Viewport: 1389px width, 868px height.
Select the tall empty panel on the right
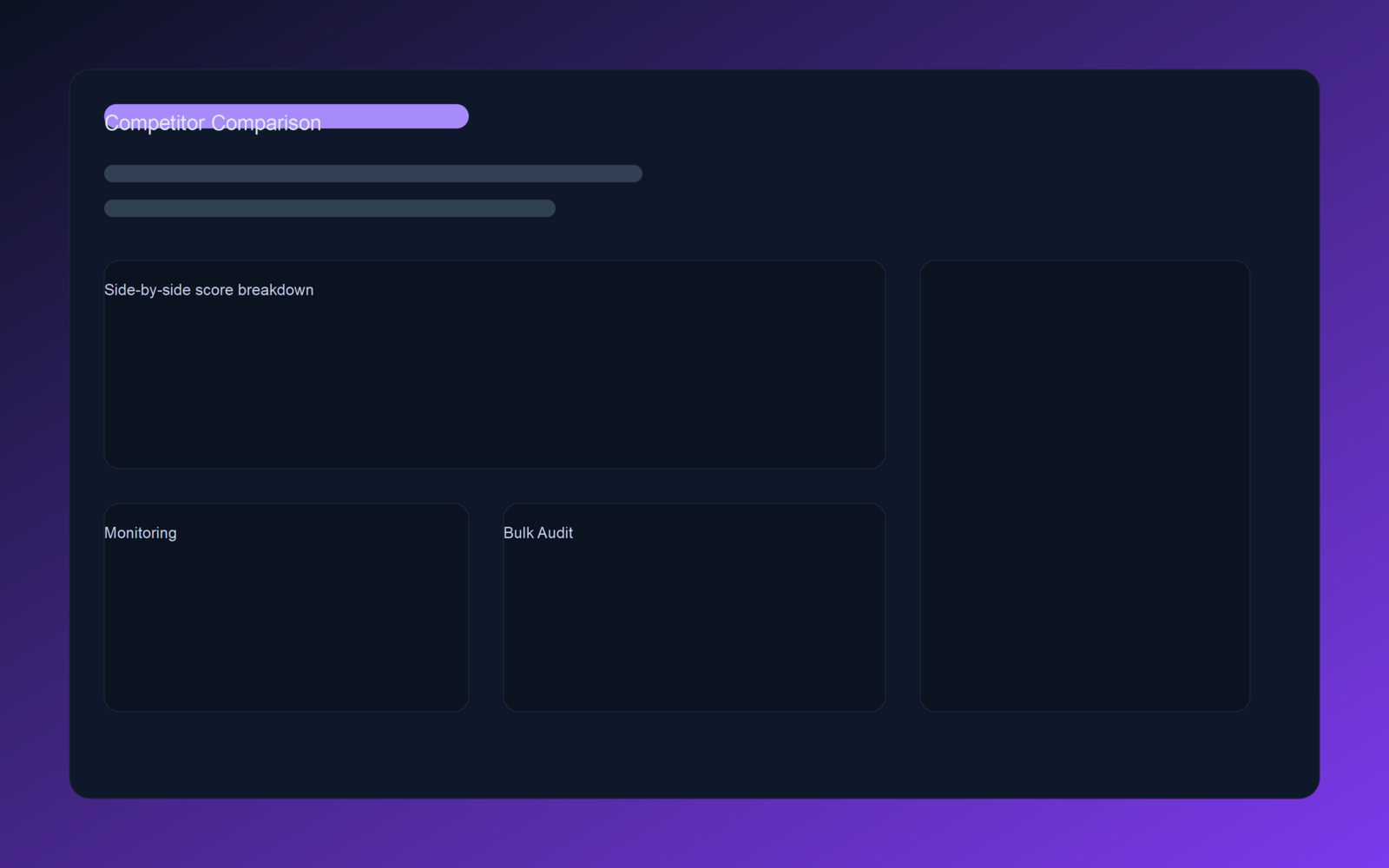(x=1085, y=486)
